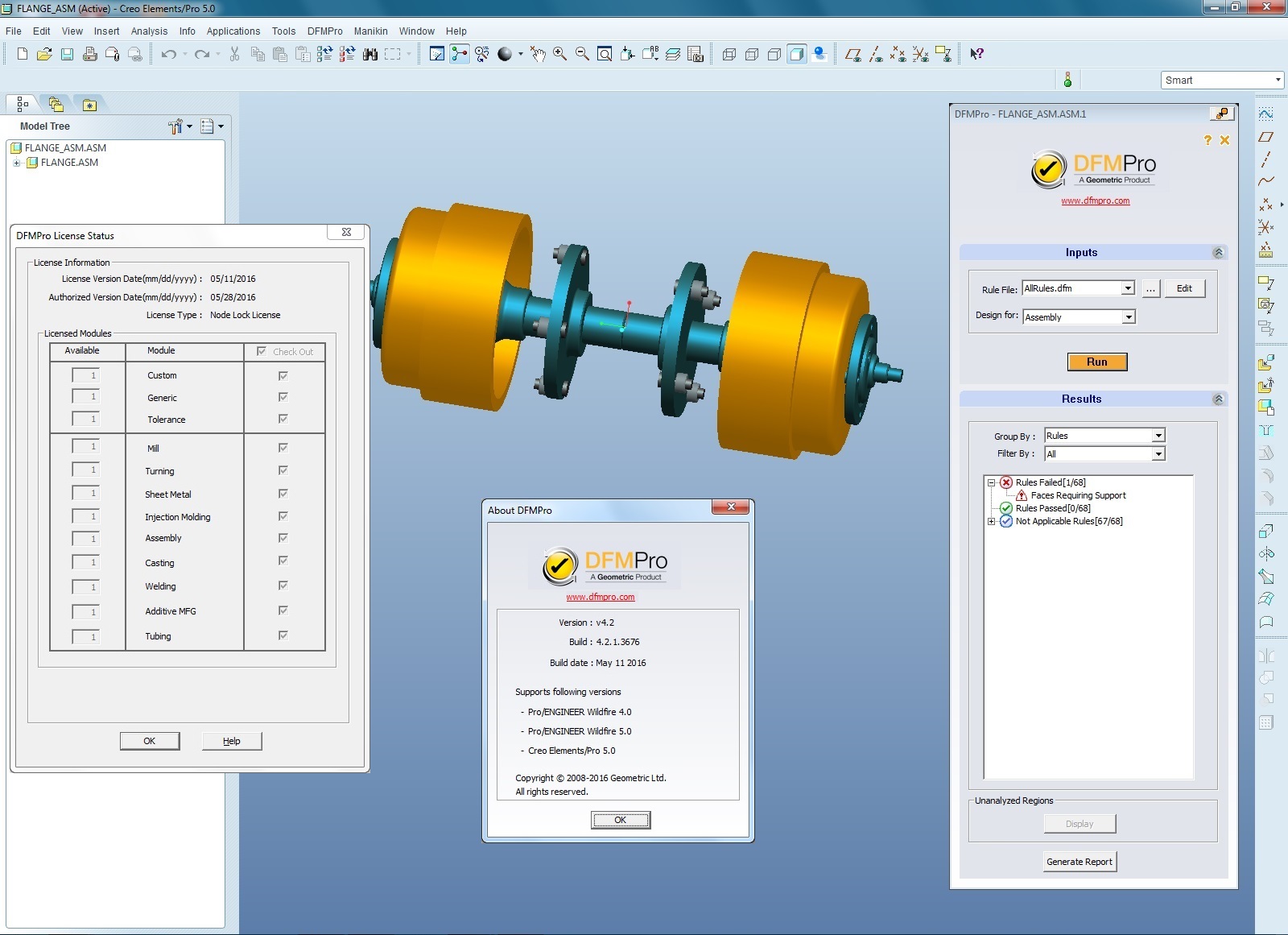Toggle the Mill module checkbox
The height and width of the screenshot is (935, 1288).
click(x=283, y=448)
